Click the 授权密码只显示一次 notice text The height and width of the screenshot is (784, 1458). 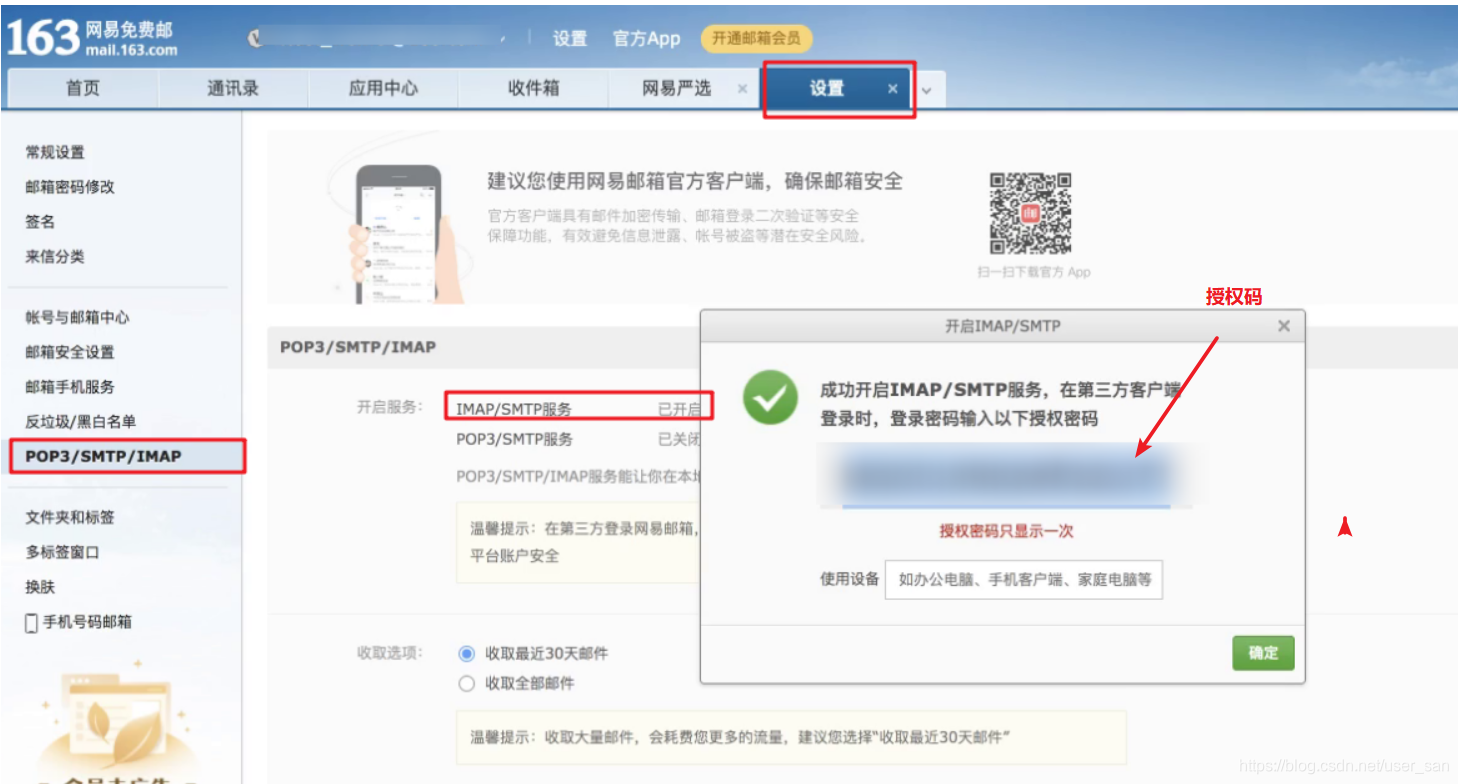1006,531
